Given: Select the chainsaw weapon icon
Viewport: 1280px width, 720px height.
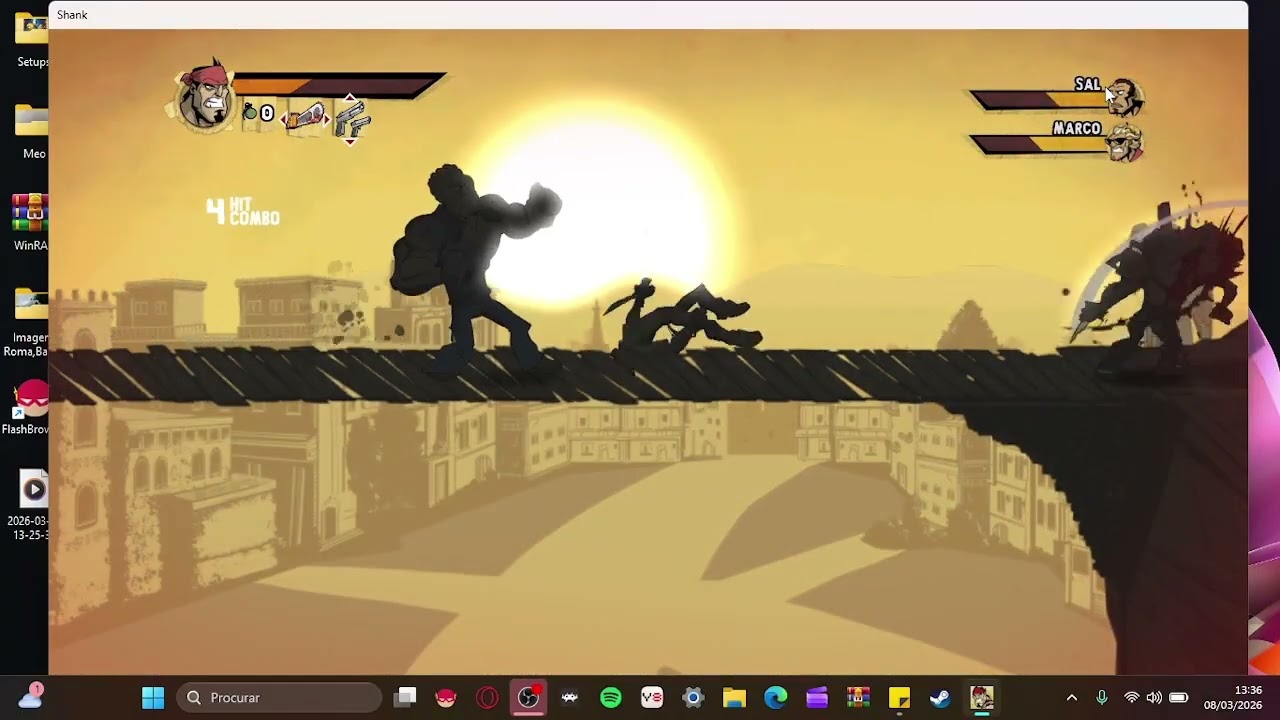Looking at the screenshot, I should click(305, 118).
